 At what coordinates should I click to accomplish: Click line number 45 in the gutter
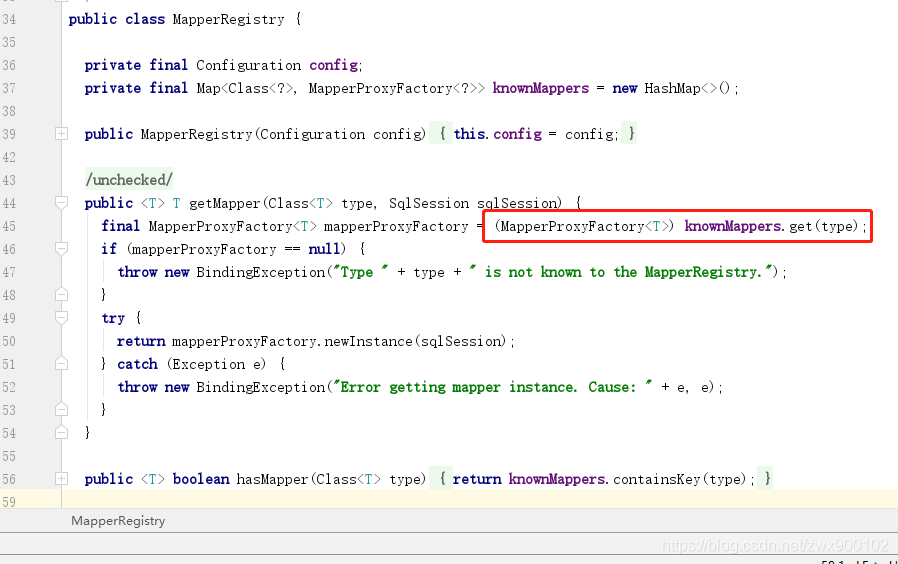pyautogui.click(x=9, y=226)
